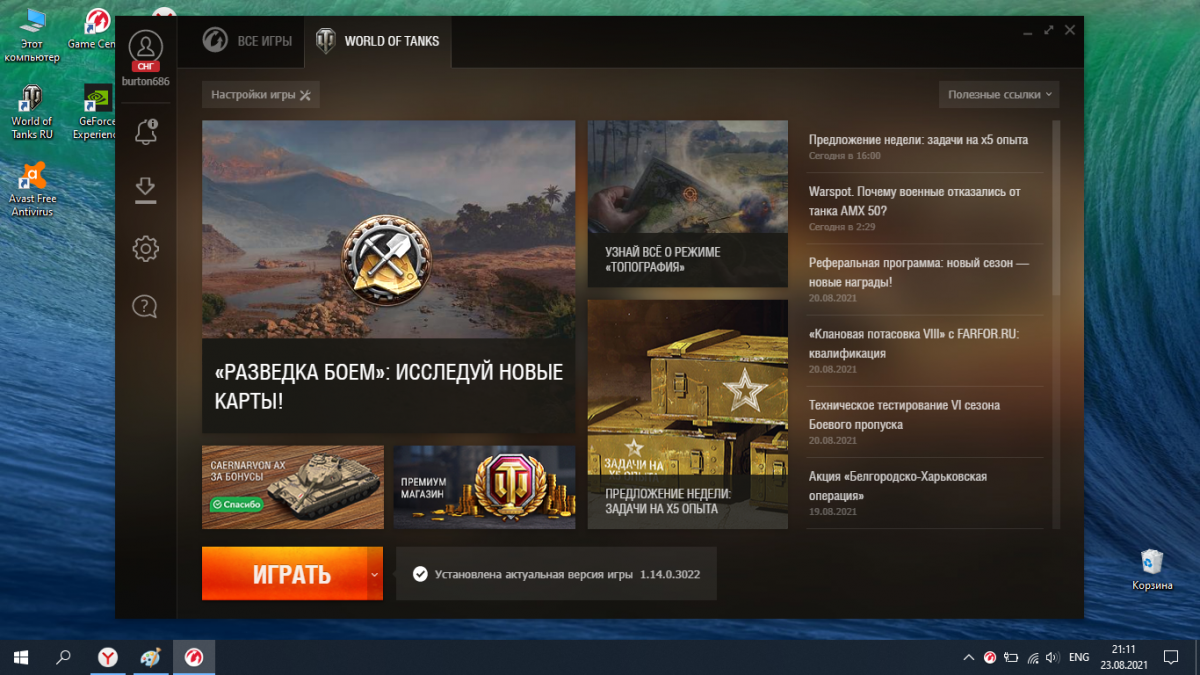Viewport: 1200px width, 675px height.
Task: Click the Game Center tray icon
Action: tap(990, 657)
